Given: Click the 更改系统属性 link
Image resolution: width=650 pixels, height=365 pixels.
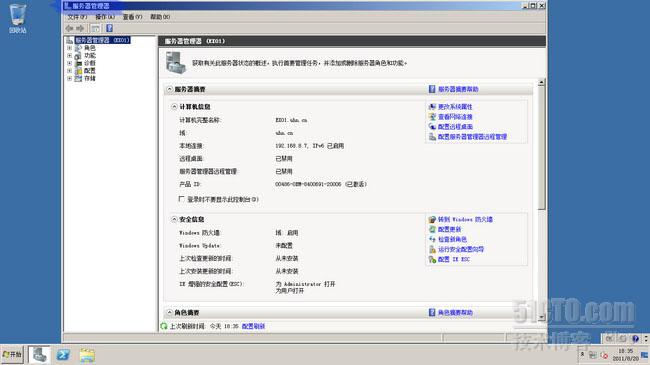Looking at the screenshot, I should click(x=455, y=107).
